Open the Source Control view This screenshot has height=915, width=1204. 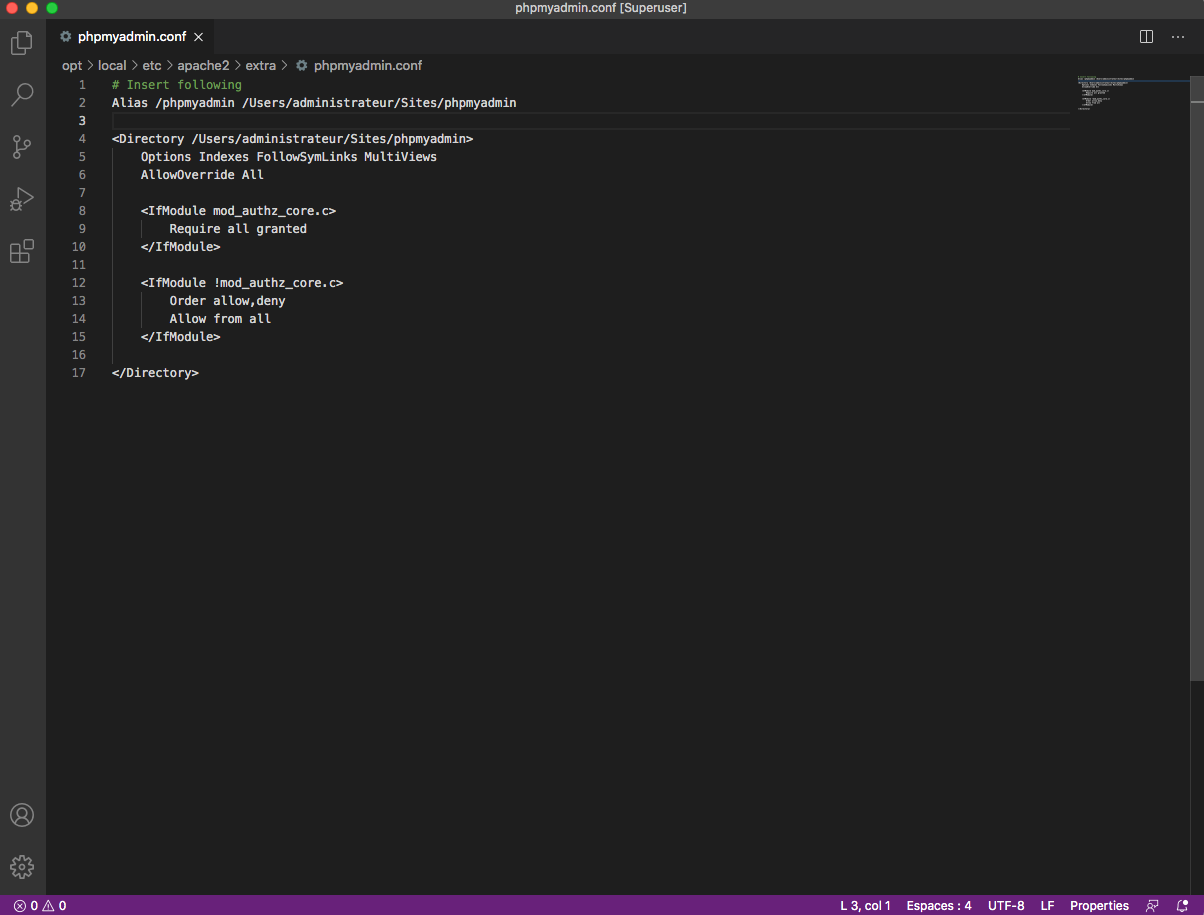click(x=22, y=147)
